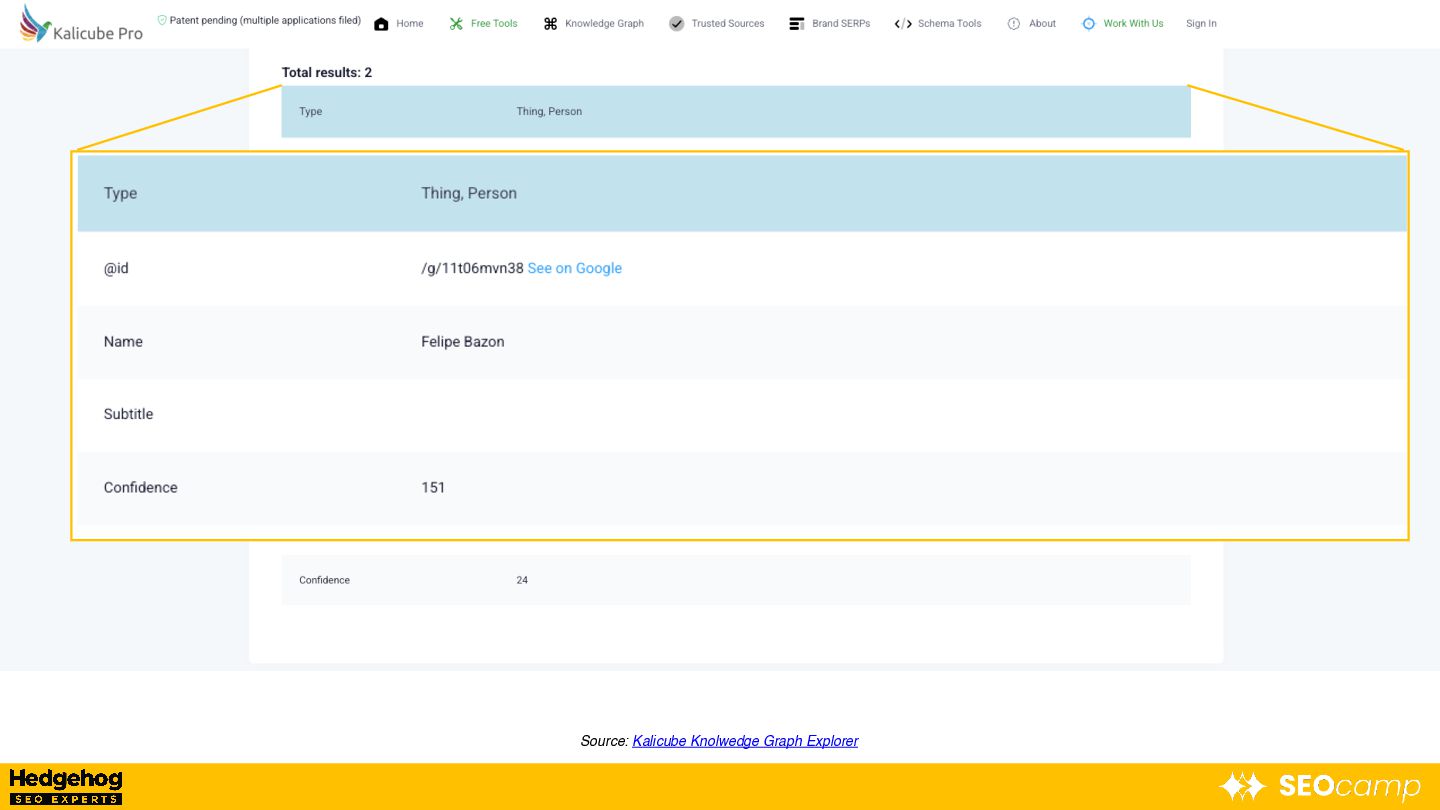Click the Schema Tools code icon
Image resolution: width=1440 pixels, height=810 pixels.
click(x=903, y=24)
